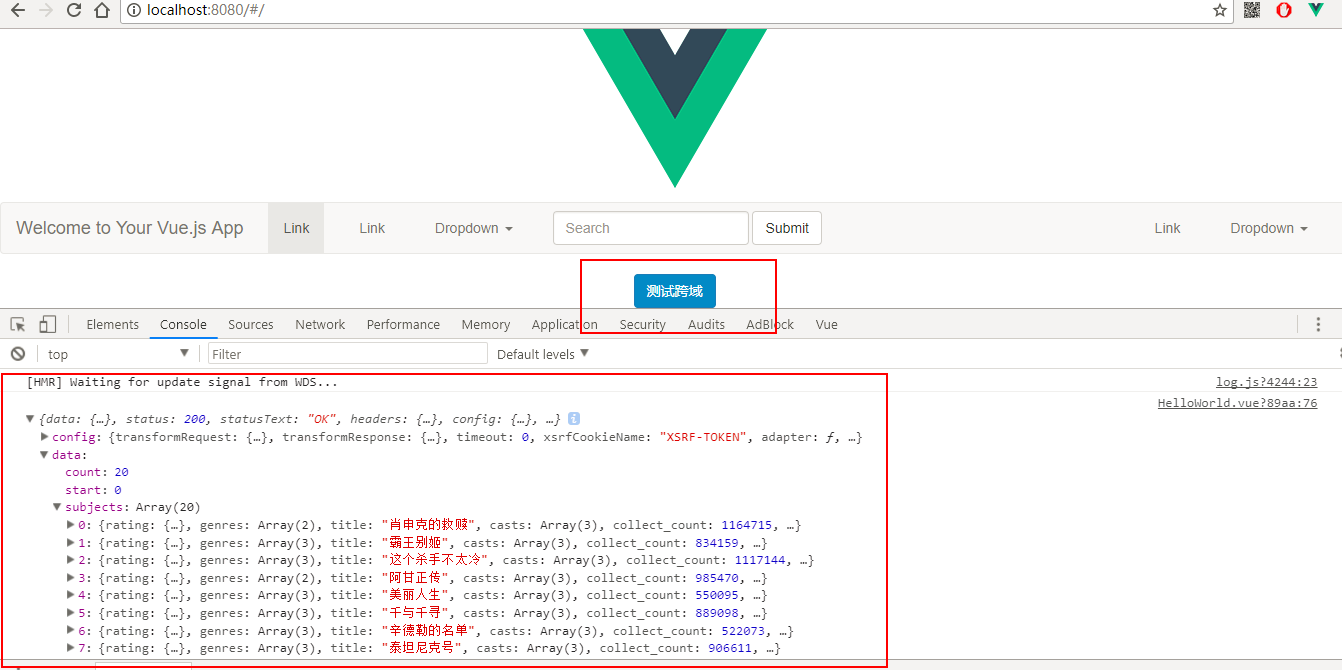Bookmark this page with star icon
This screenshot has width=1342, height=670.
(1220, 11)
